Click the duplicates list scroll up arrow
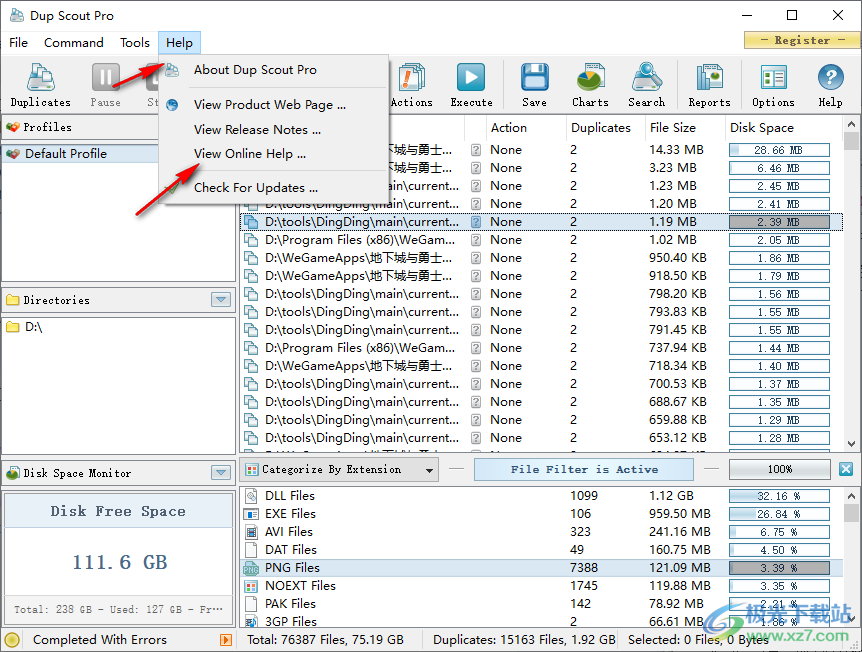Image resolution: width=862 pixels, height=652 pixels. [x=851, y=124]
